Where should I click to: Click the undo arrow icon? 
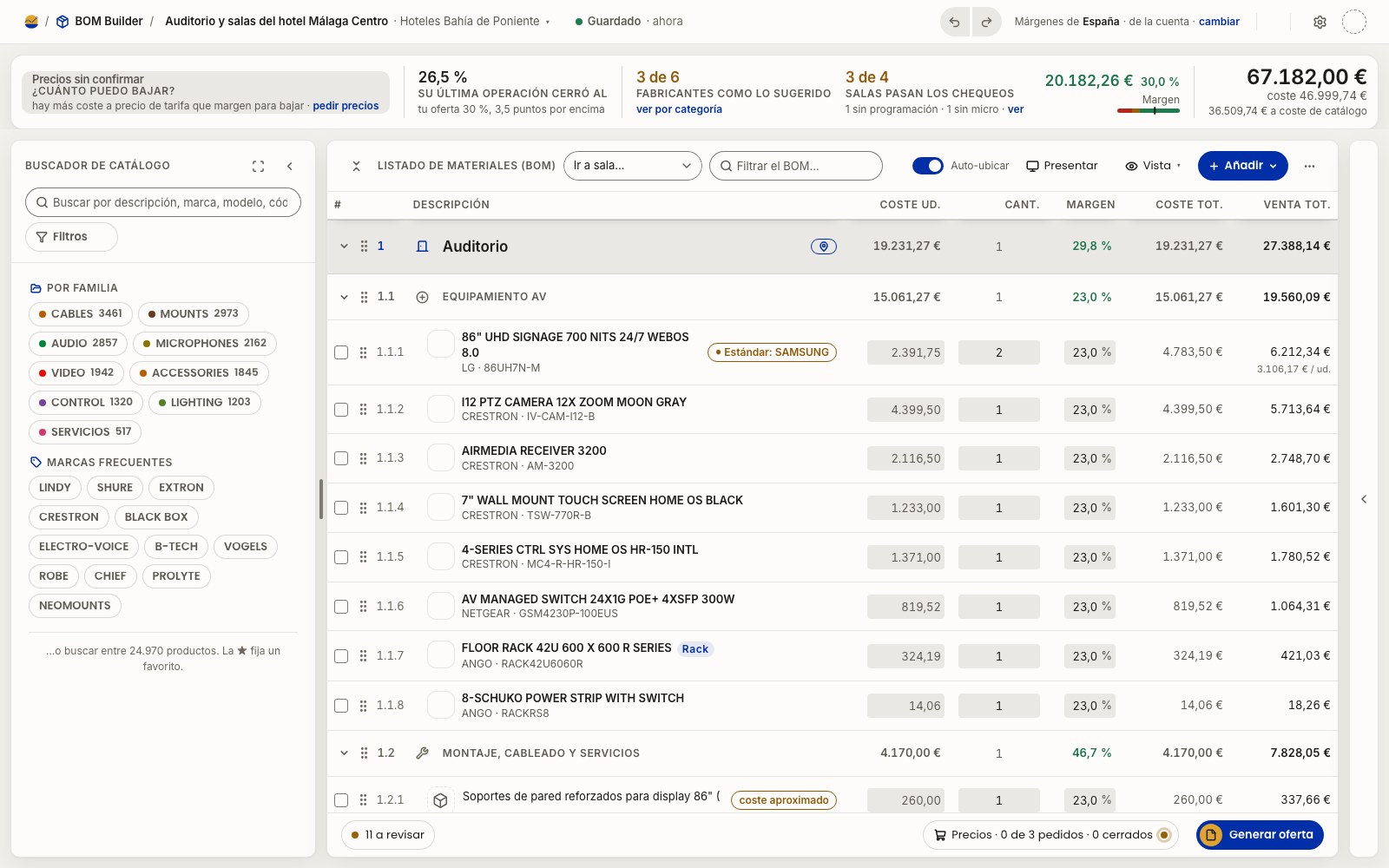coord(955,22)
